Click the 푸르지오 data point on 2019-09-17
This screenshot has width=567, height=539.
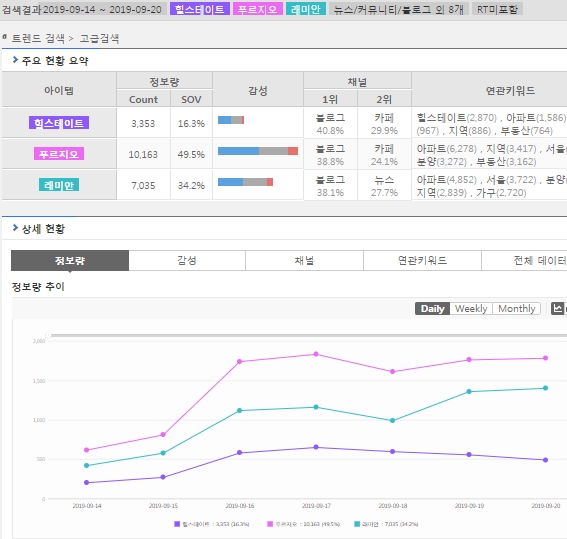tap(316, 354)
